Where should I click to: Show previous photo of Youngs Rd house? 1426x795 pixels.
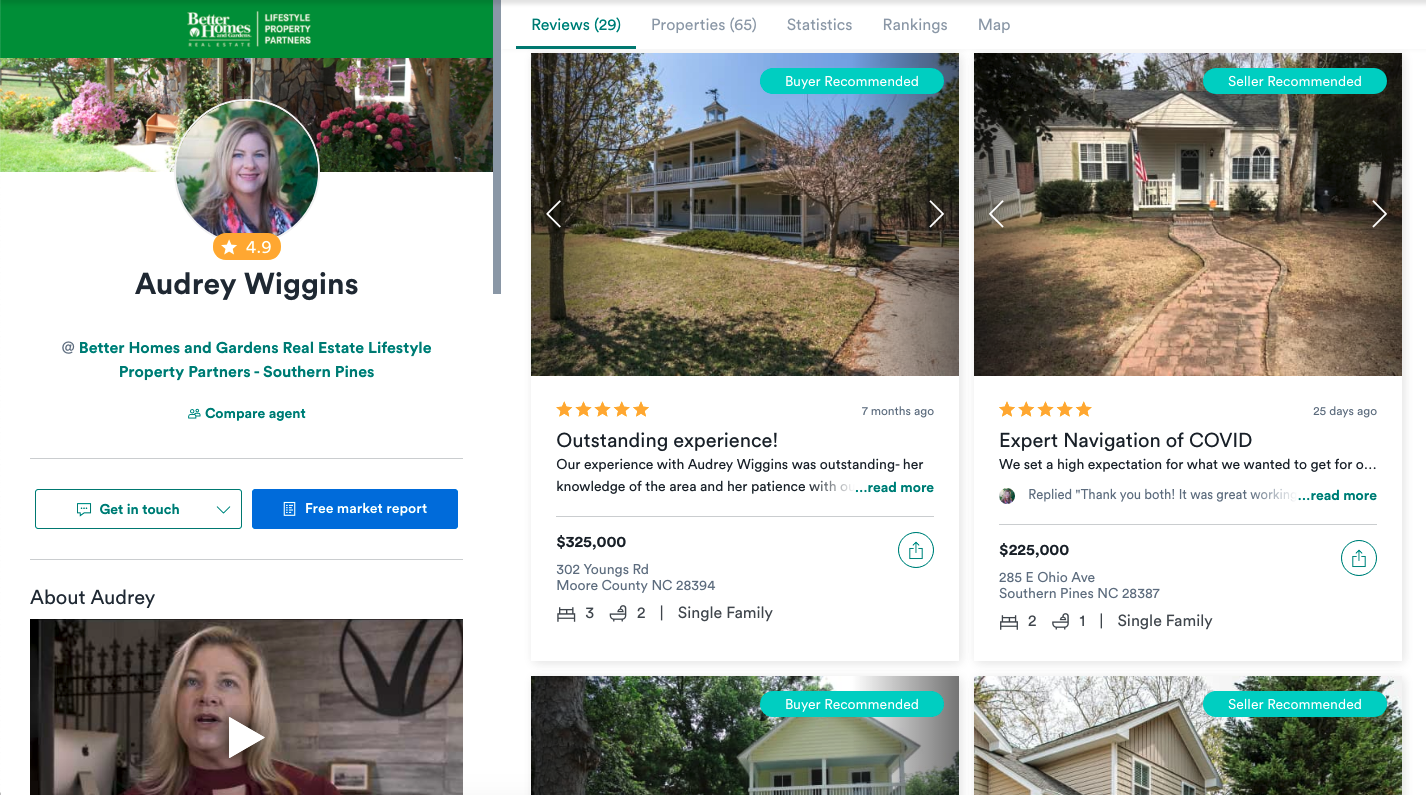(x=554, y=214)
